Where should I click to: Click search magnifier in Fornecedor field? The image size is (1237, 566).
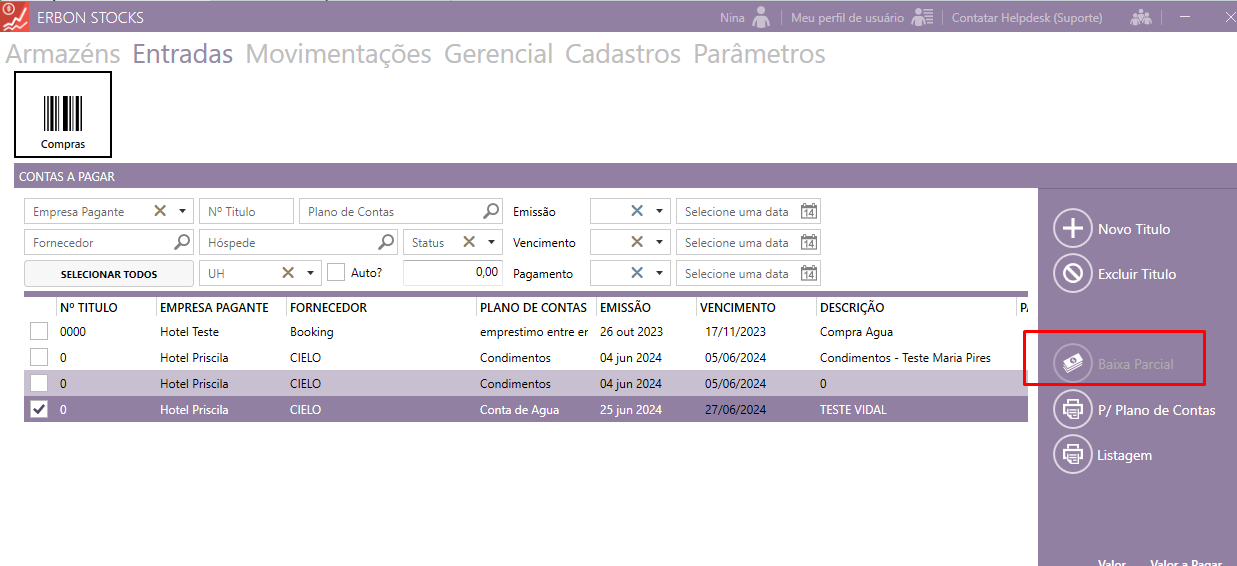(182, 242)
